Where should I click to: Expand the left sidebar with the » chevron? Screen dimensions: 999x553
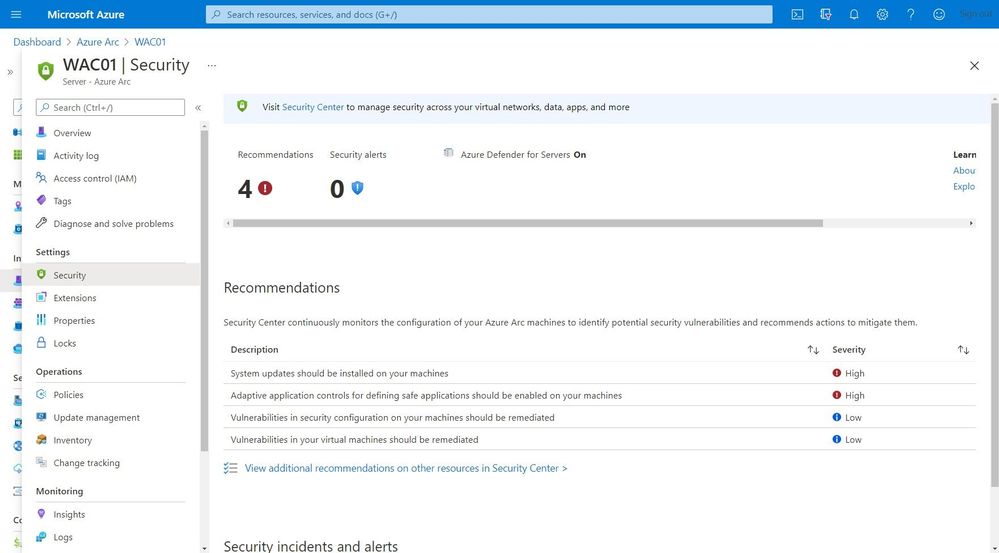pos(10,72)
